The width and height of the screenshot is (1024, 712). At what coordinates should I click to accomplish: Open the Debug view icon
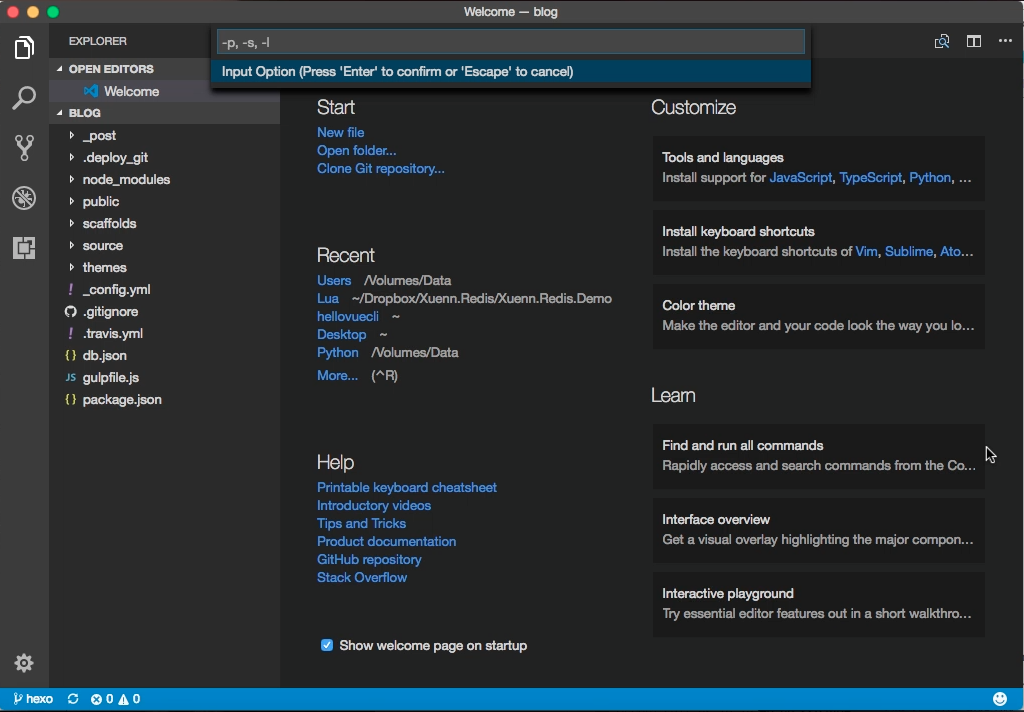pyautogui.click(x=24, y=198)
